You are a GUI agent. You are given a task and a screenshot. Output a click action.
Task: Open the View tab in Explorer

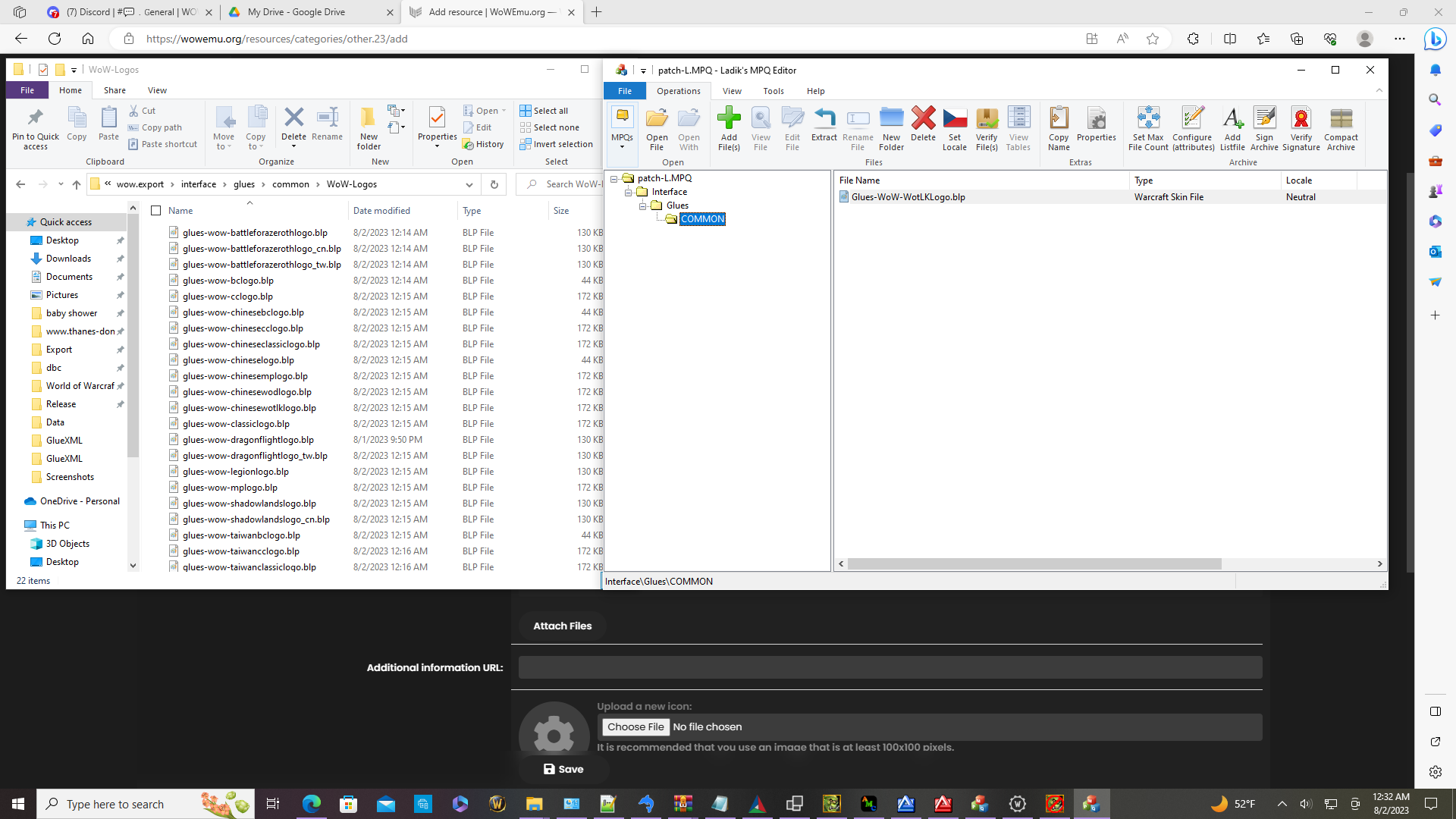coord(157,90)
